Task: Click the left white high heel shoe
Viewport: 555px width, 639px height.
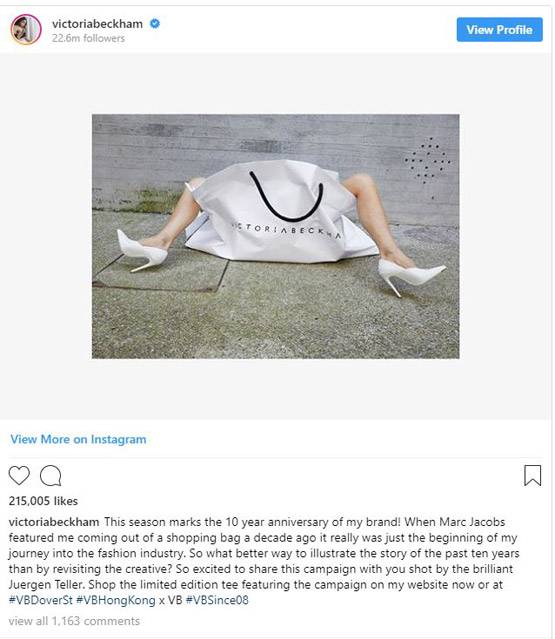Action: 141,251
